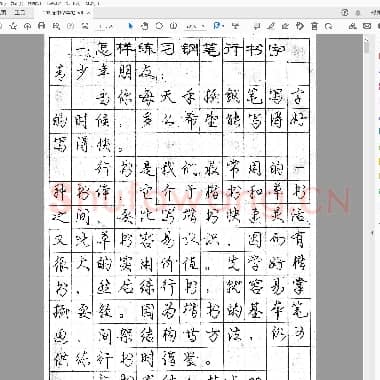Go to the previous page
The image size is (380, 380).
coord(71,26)
